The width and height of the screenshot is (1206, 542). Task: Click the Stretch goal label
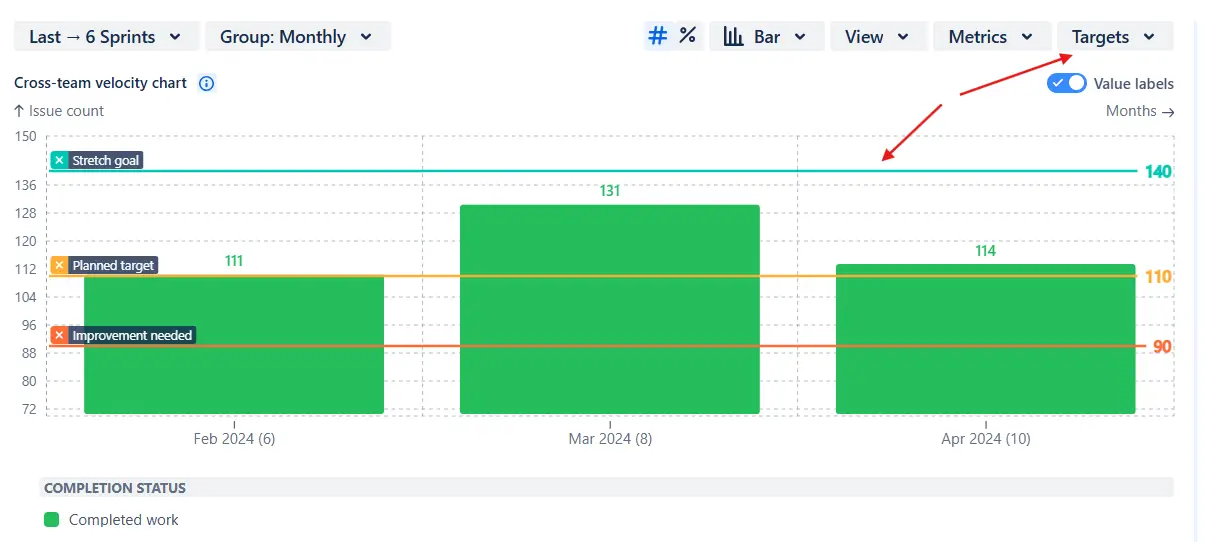pyautogui.click(x=106, y=160)
